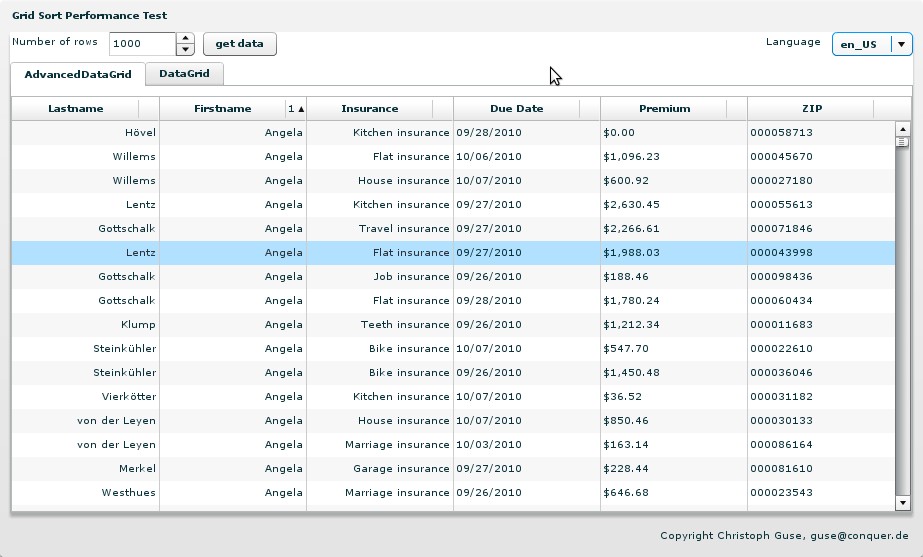Sort by the Due Date column header
Image resolution: width=923 pixels, height=557 pixels.
(516, 109)
